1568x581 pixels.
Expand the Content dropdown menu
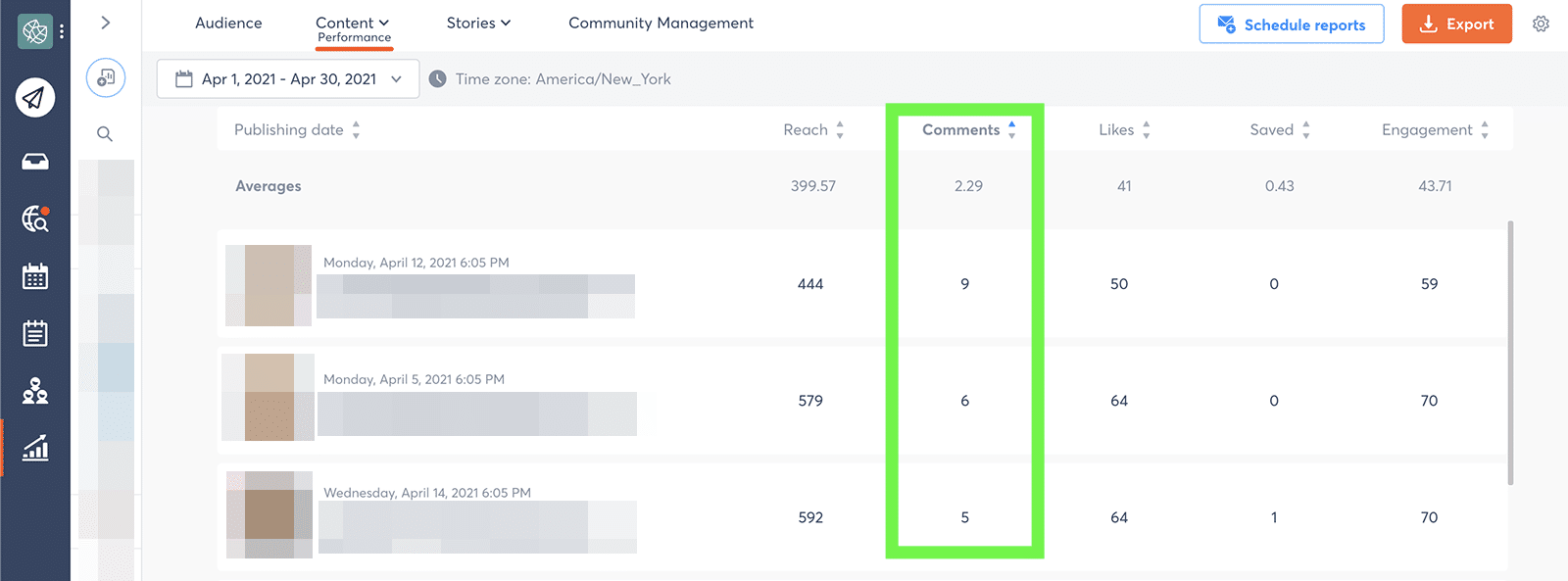pyautogui.click(x=352, y=23)
